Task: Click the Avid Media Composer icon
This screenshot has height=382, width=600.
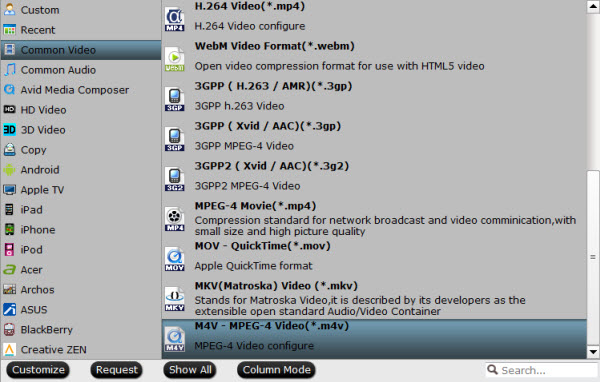Action: tap(10, 90)
